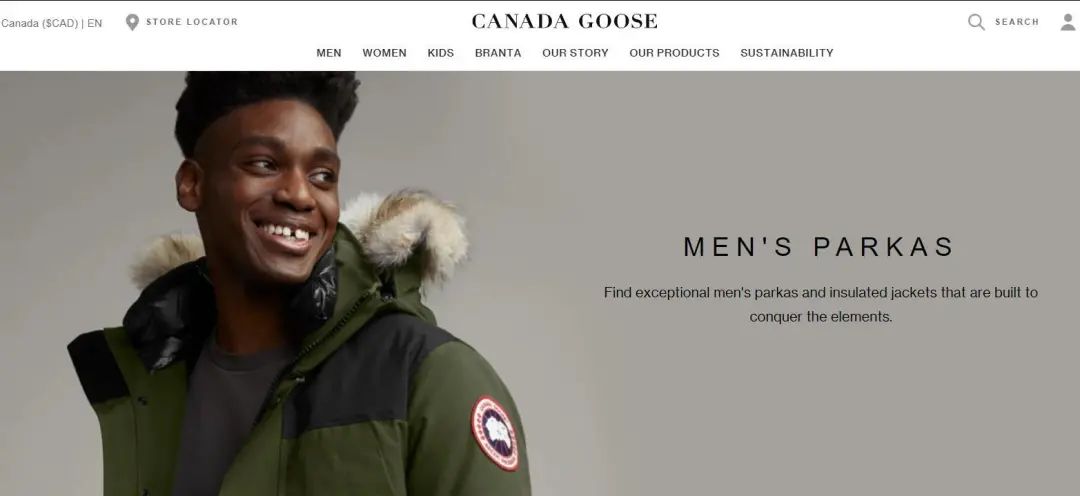Click the store locator map pin icon
The height and width of the screenshot is (496, 1080).
132,22
